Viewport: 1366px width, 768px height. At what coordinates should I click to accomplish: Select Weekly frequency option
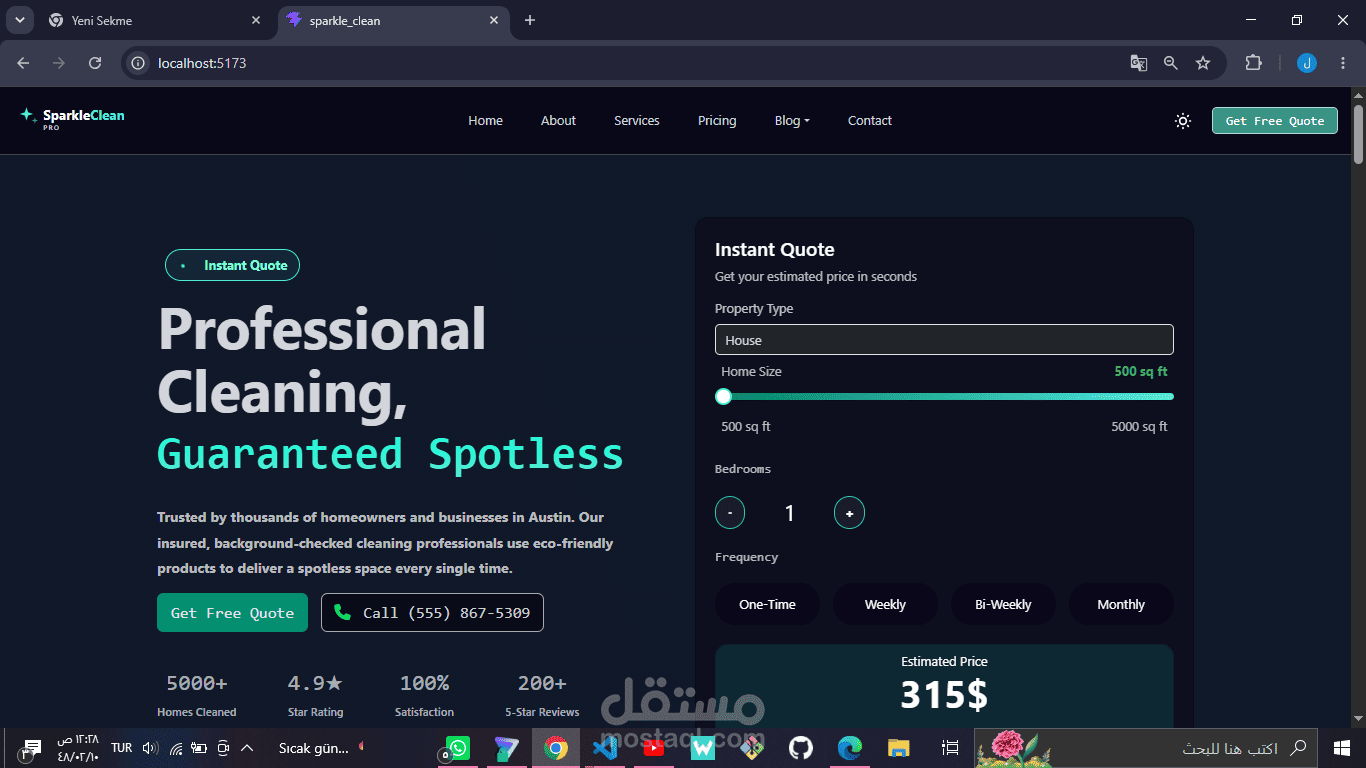(885, 604)
